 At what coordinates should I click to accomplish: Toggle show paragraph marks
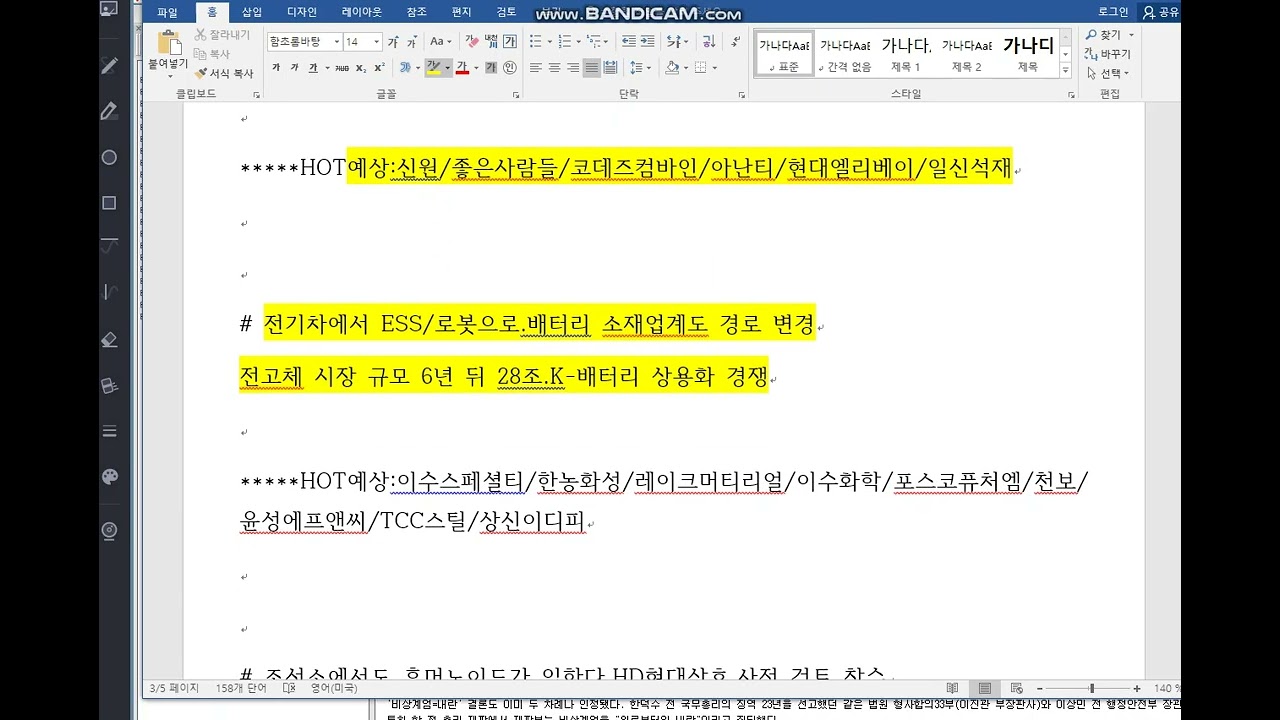coord(734,42)
